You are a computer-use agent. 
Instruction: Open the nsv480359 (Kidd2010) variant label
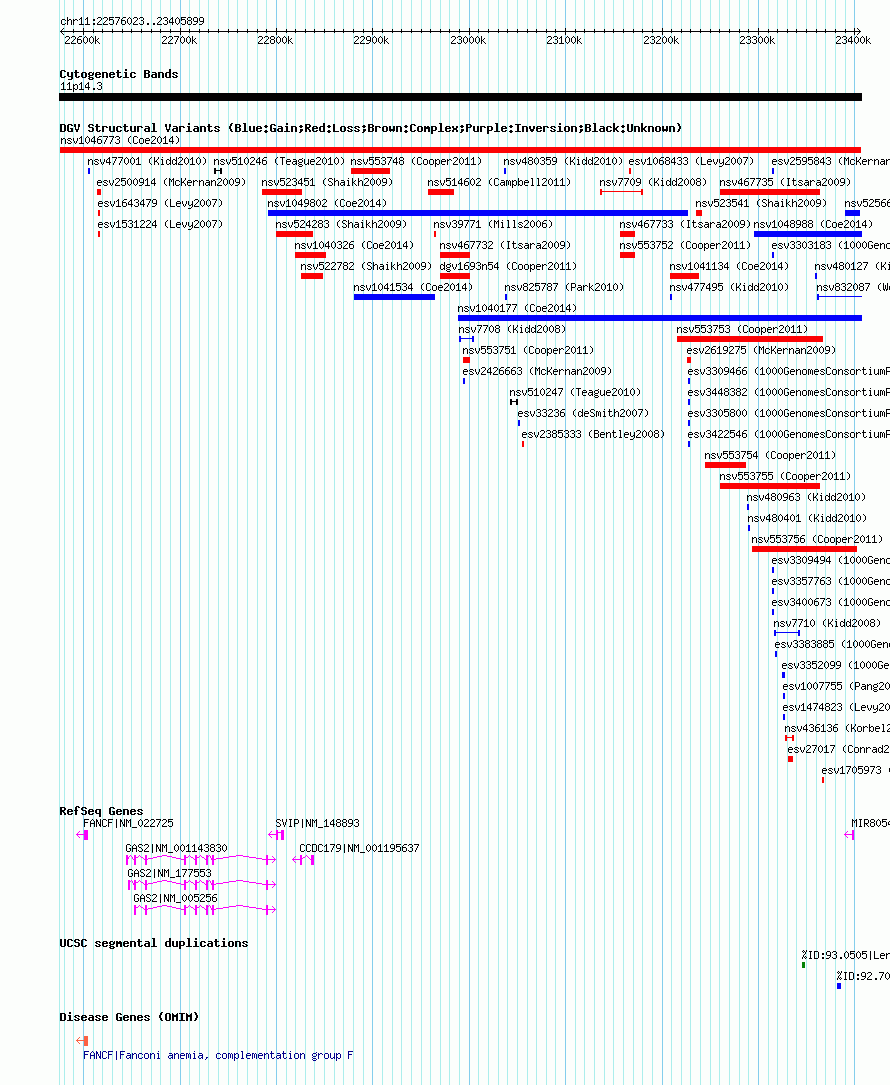click(563, 161)
